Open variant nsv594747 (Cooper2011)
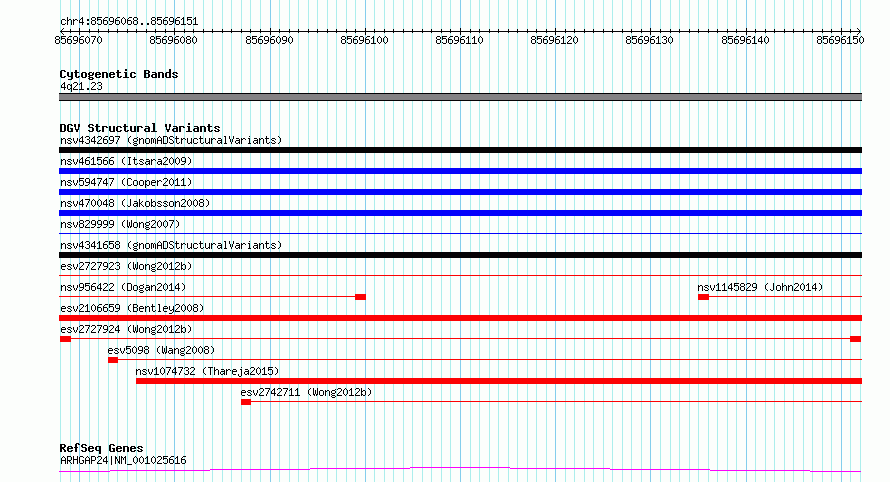The height and width of the screenshot is (482, 890). (x=126, y=182)
